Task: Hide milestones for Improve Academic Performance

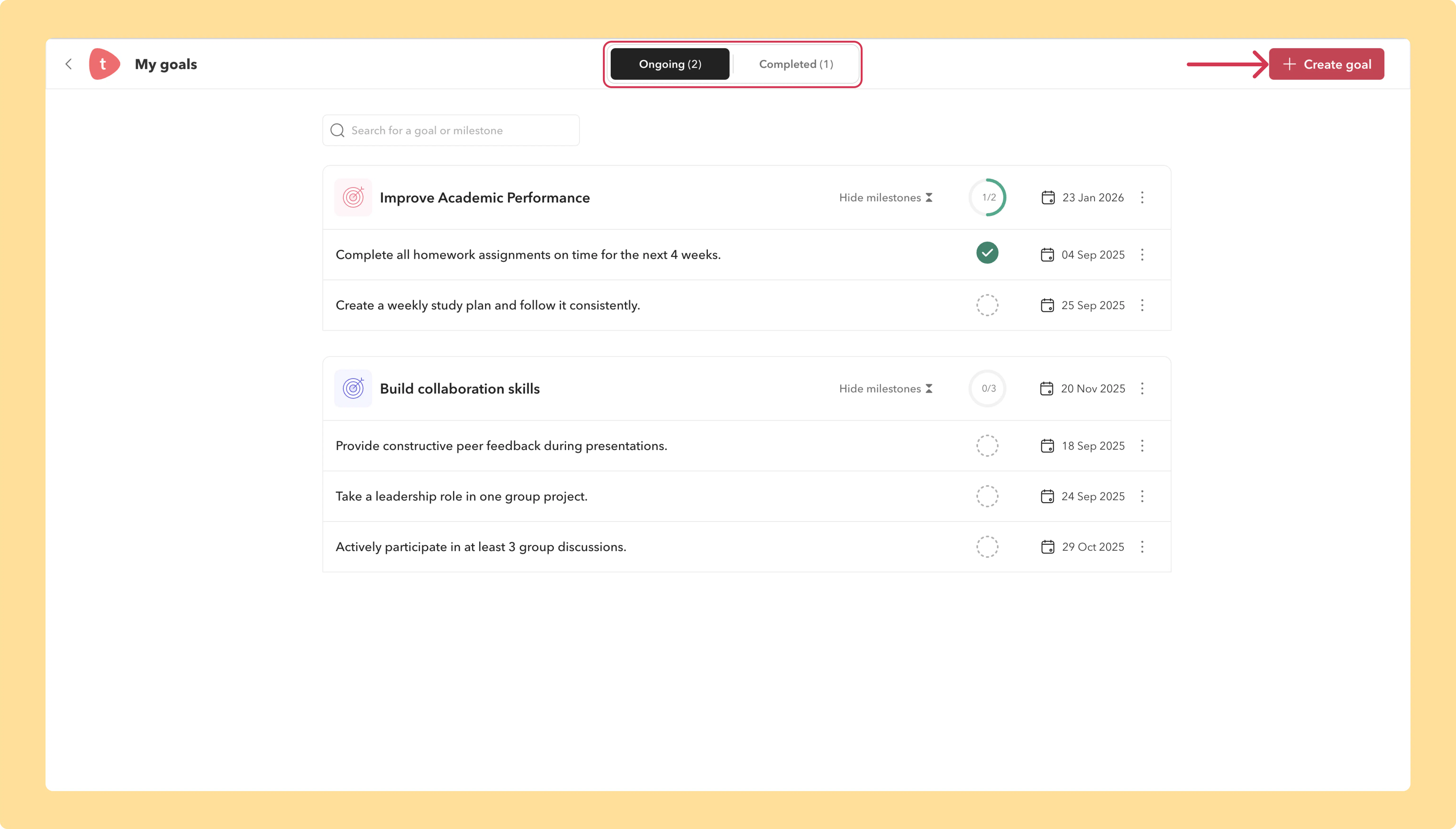Action: click(886, 198)
